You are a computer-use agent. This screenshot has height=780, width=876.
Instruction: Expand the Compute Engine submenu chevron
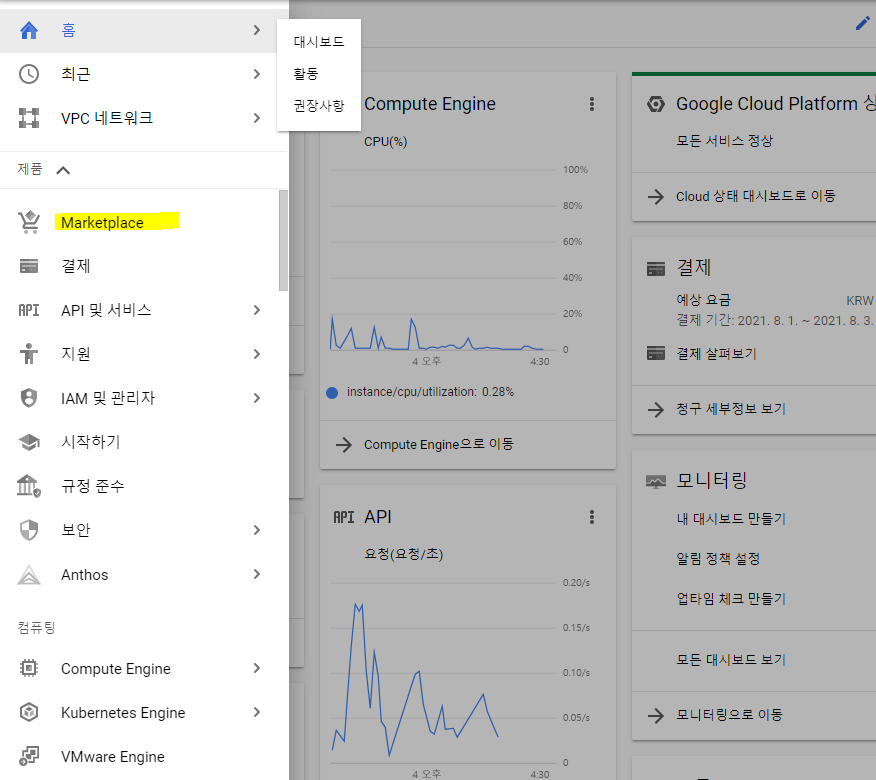[256, 668]
